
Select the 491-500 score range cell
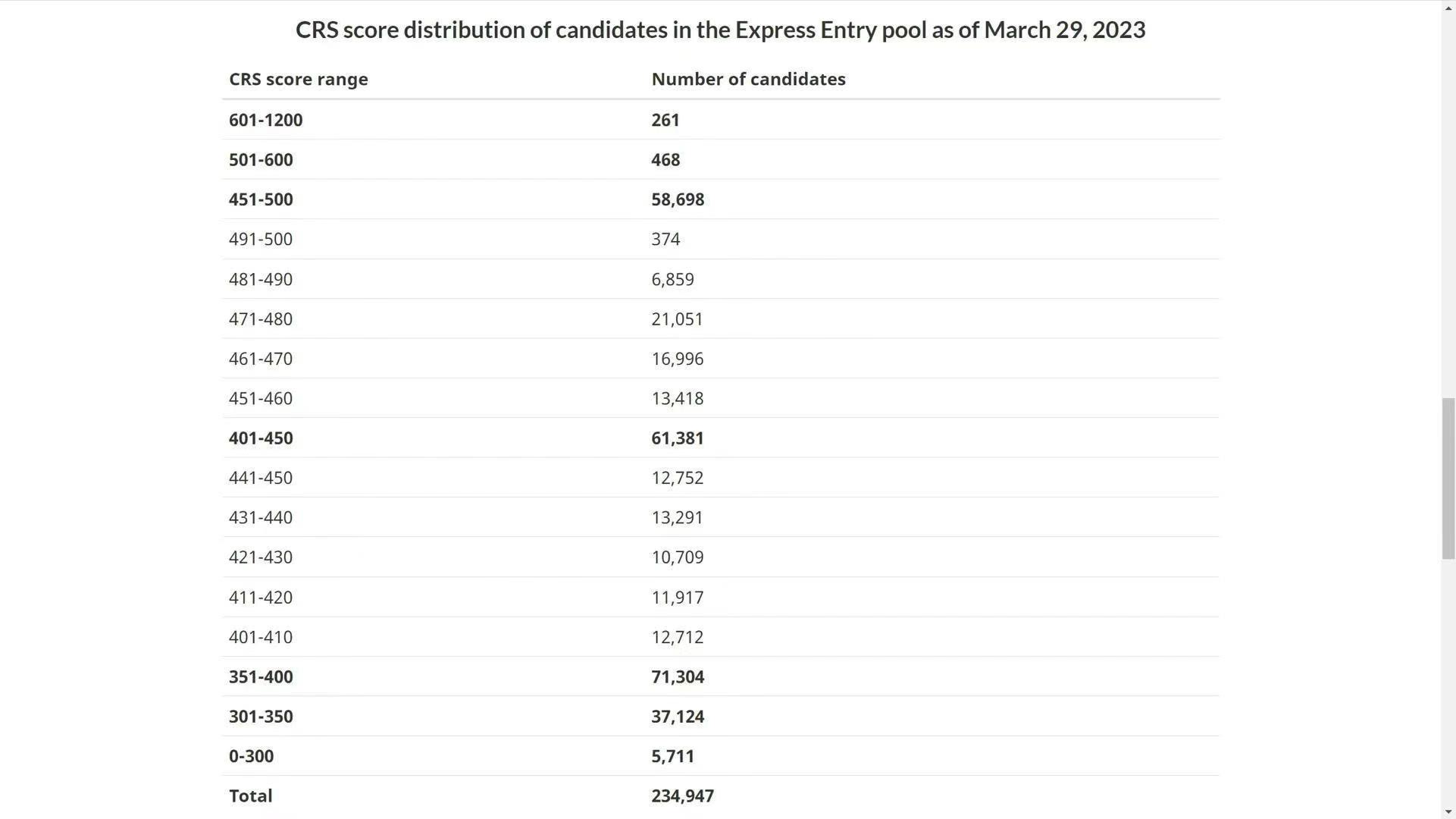pos(261,240)
